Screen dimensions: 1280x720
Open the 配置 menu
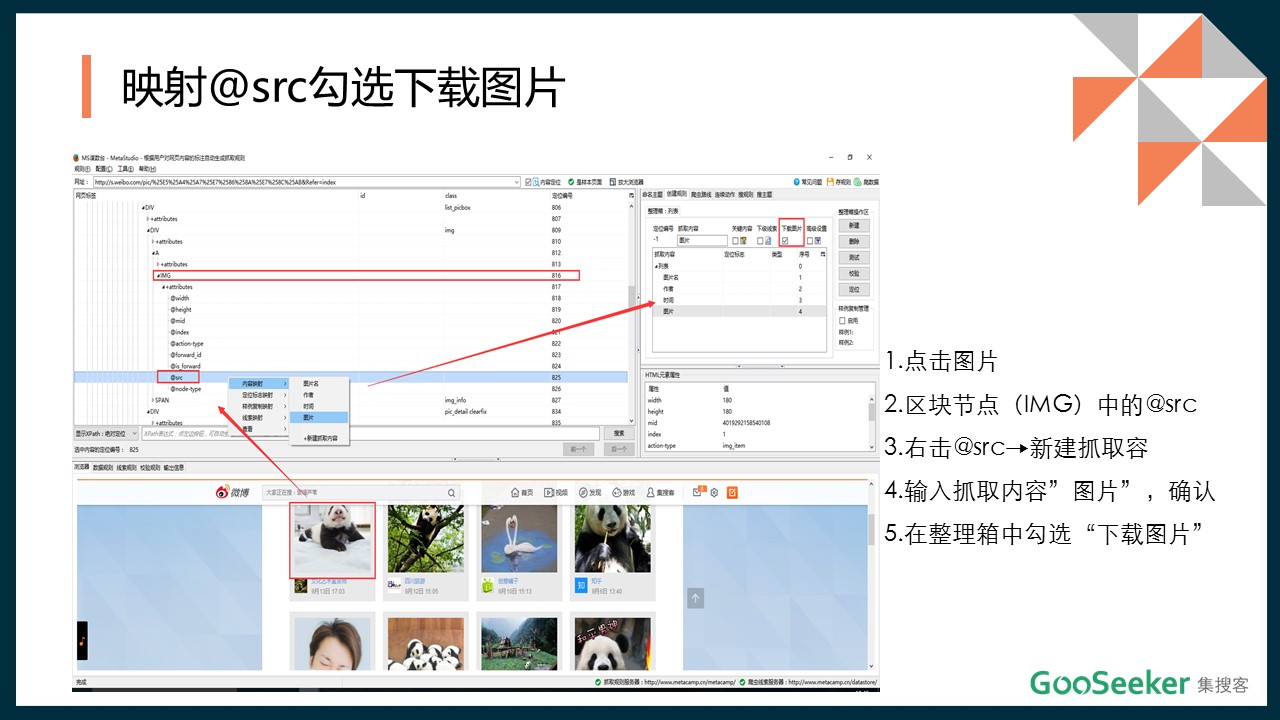[x=102, y=169]
